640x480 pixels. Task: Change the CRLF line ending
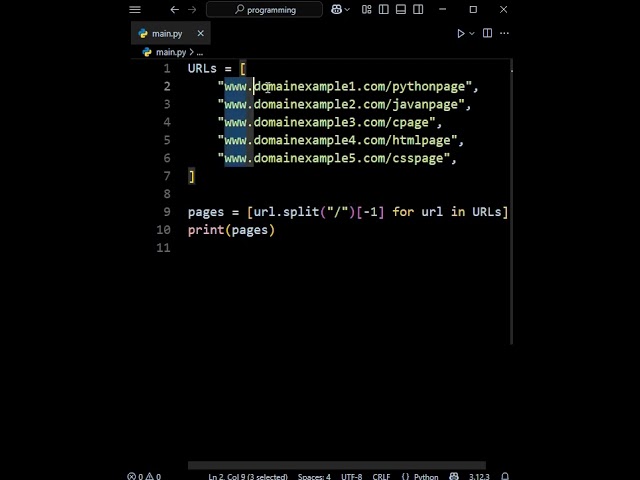click(x=381, y=476)
